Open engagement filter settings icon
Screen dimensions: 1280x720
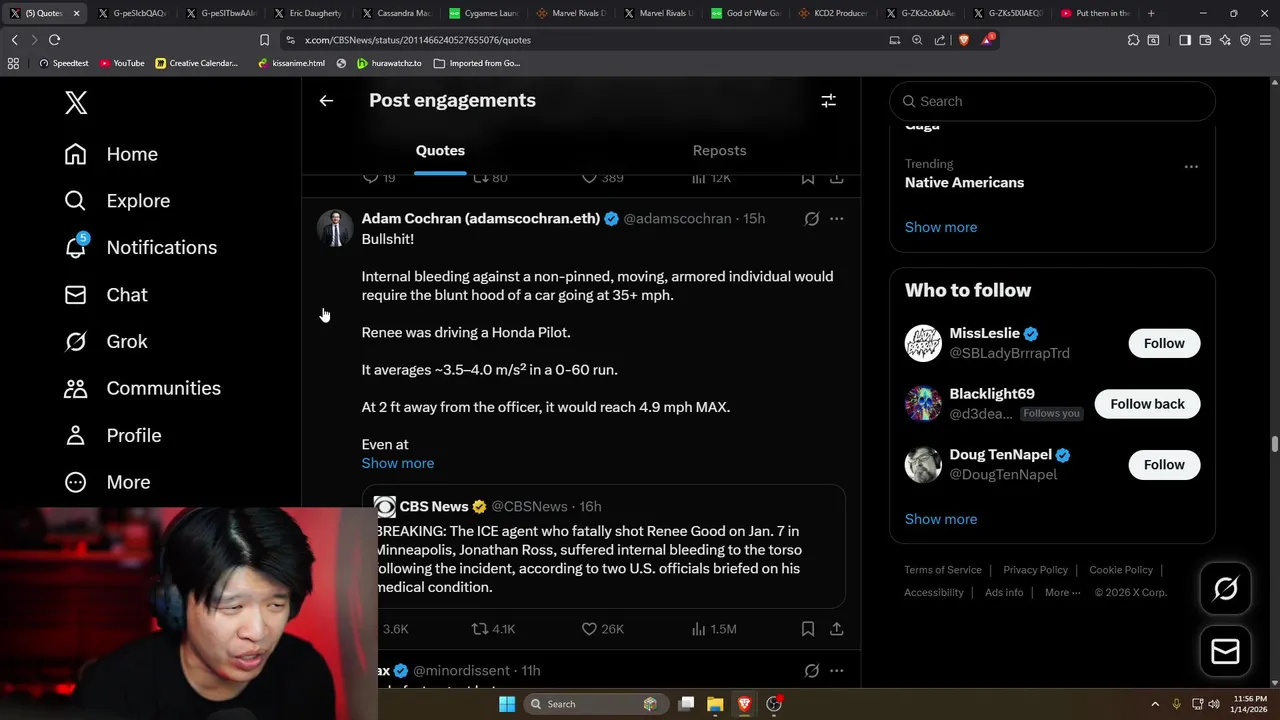828,101
